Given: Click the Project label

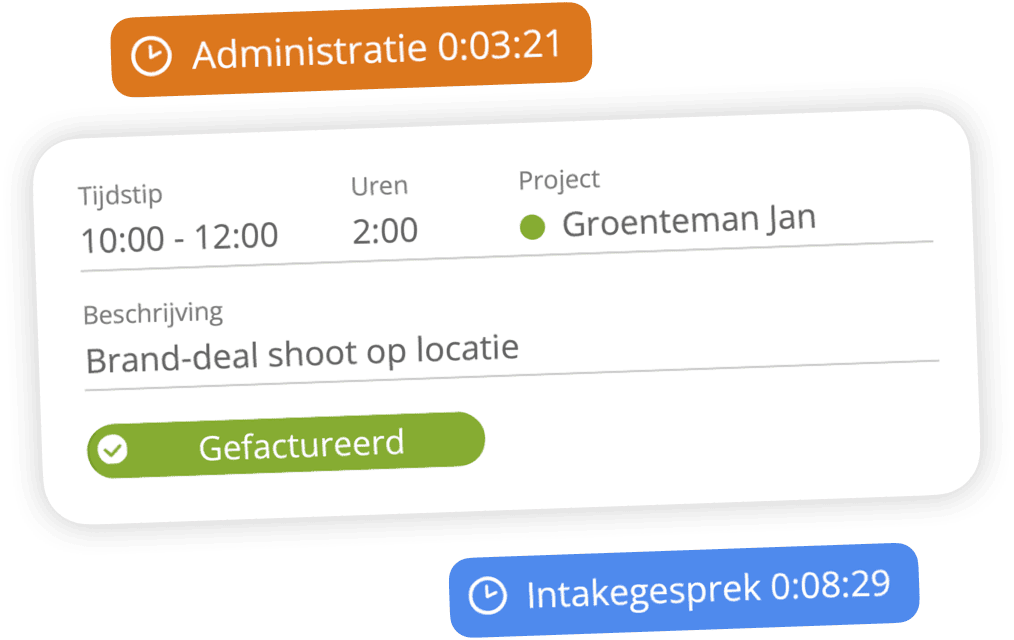Looking at the screenshot, I should point(559,180).
